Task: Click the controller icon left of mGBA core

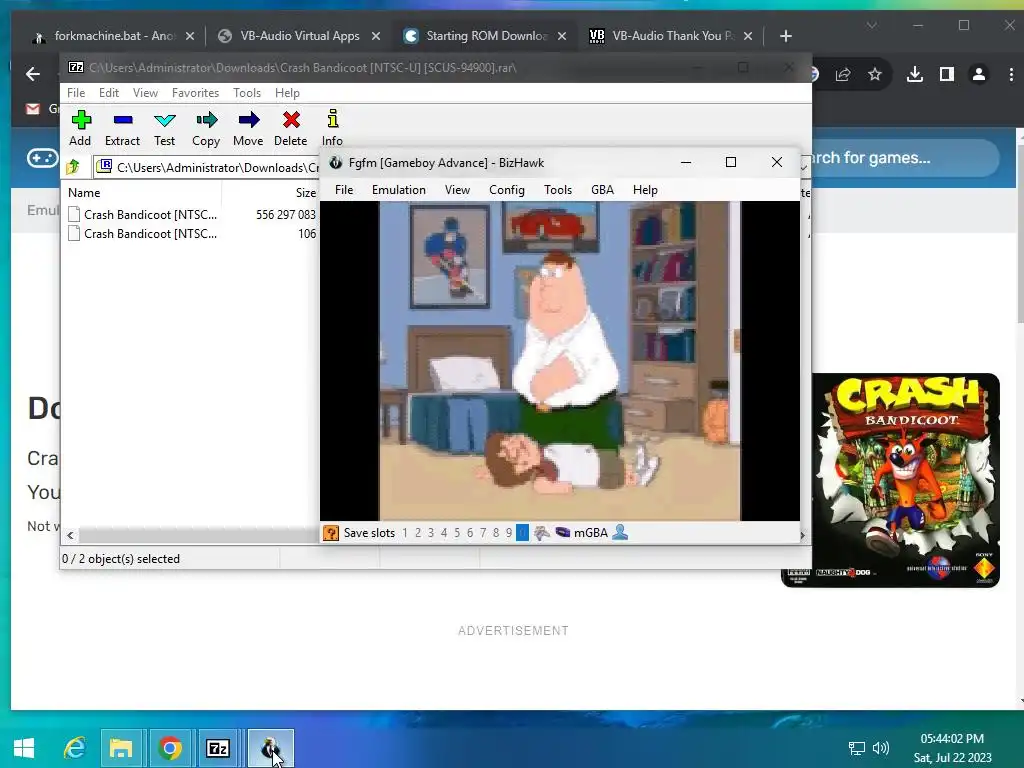Action: pyautogui.click(x=541, y=533)
